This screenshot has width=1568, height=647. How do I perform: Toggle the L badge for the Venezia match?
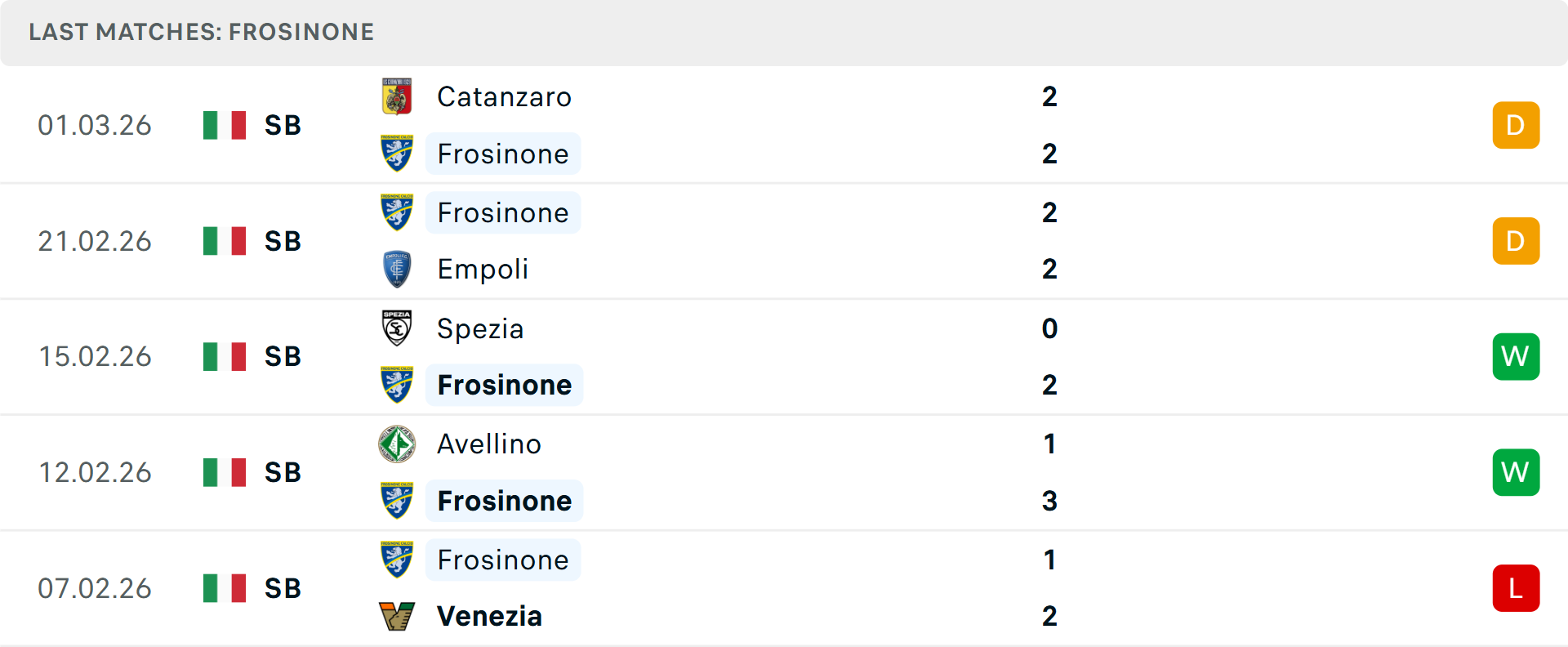pyautogui.click(x=1516, y=587)
